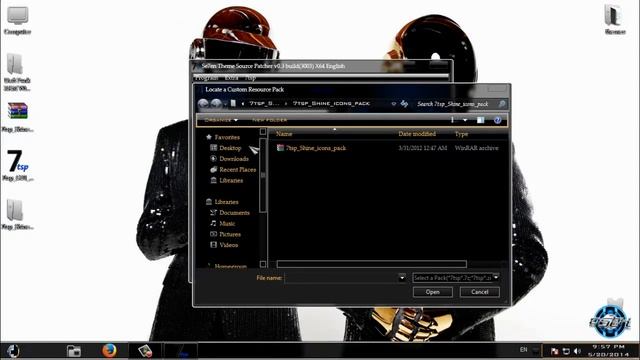This screenshot has height=360, width=640.
Task: Select Downloads under Favorites
Action: click(x=229, y=159)
